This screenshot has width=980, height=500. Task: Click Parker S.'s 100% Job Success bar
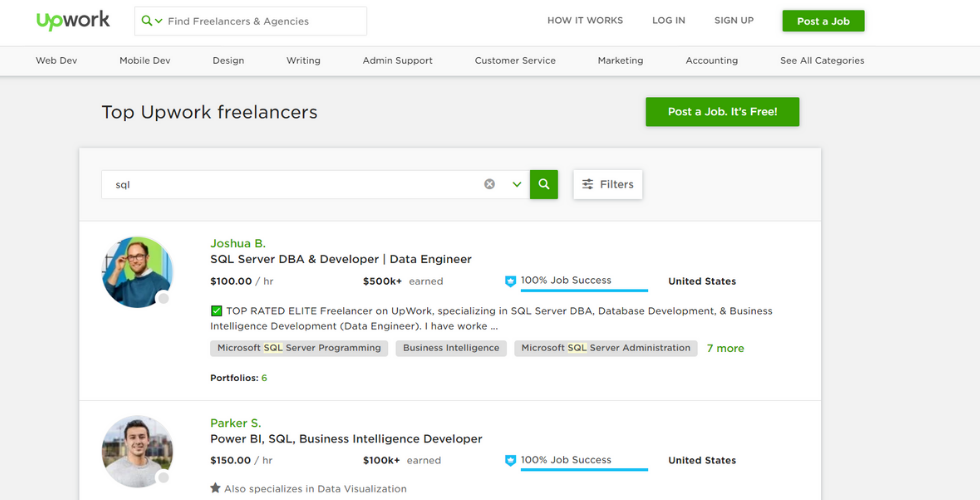[x=584, y=469]
